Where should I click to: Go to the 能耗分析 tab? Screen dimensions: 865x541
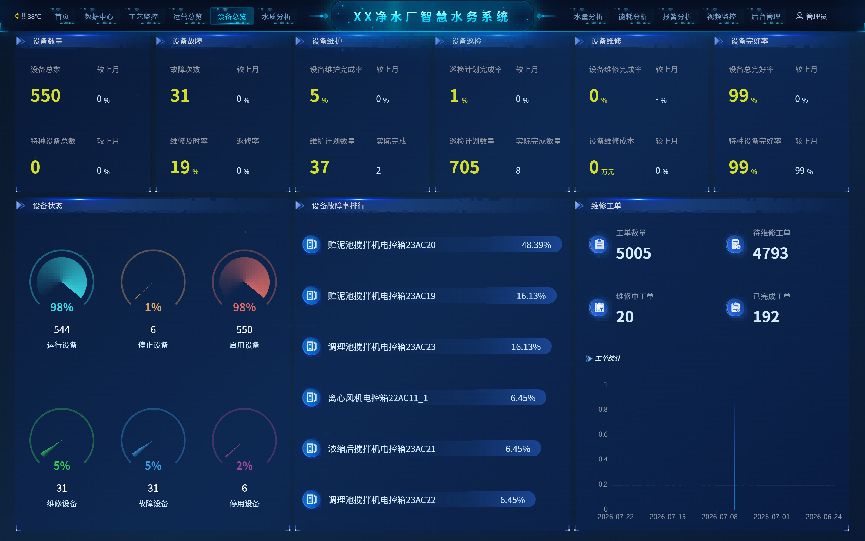pyautogui.click(x=632, y=17)
